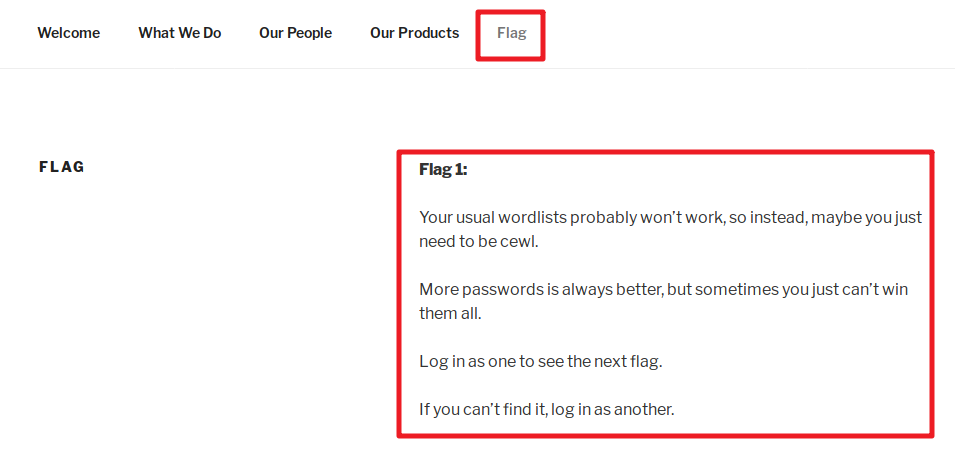The image size is (955, 455).
Task: Click the line starting "Your usual wordlists"
Action: click(670, 217)
